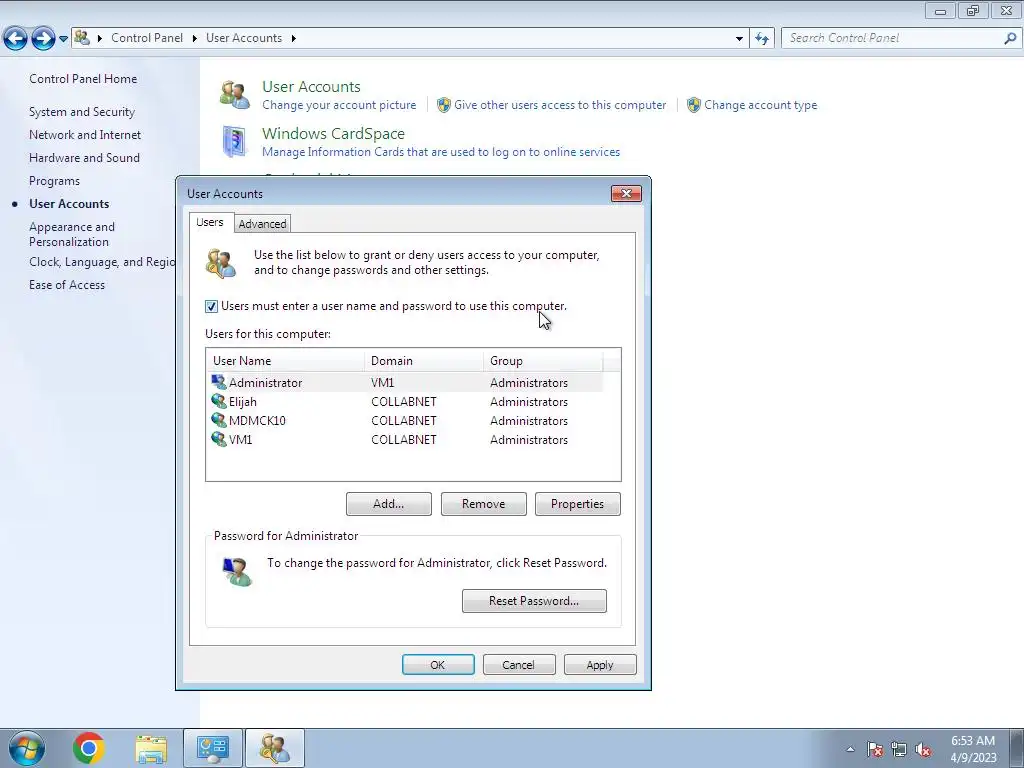Click Change account type link
This screenshot has height=768, width=1024.
pyautogui.click(x=760, y=105)
